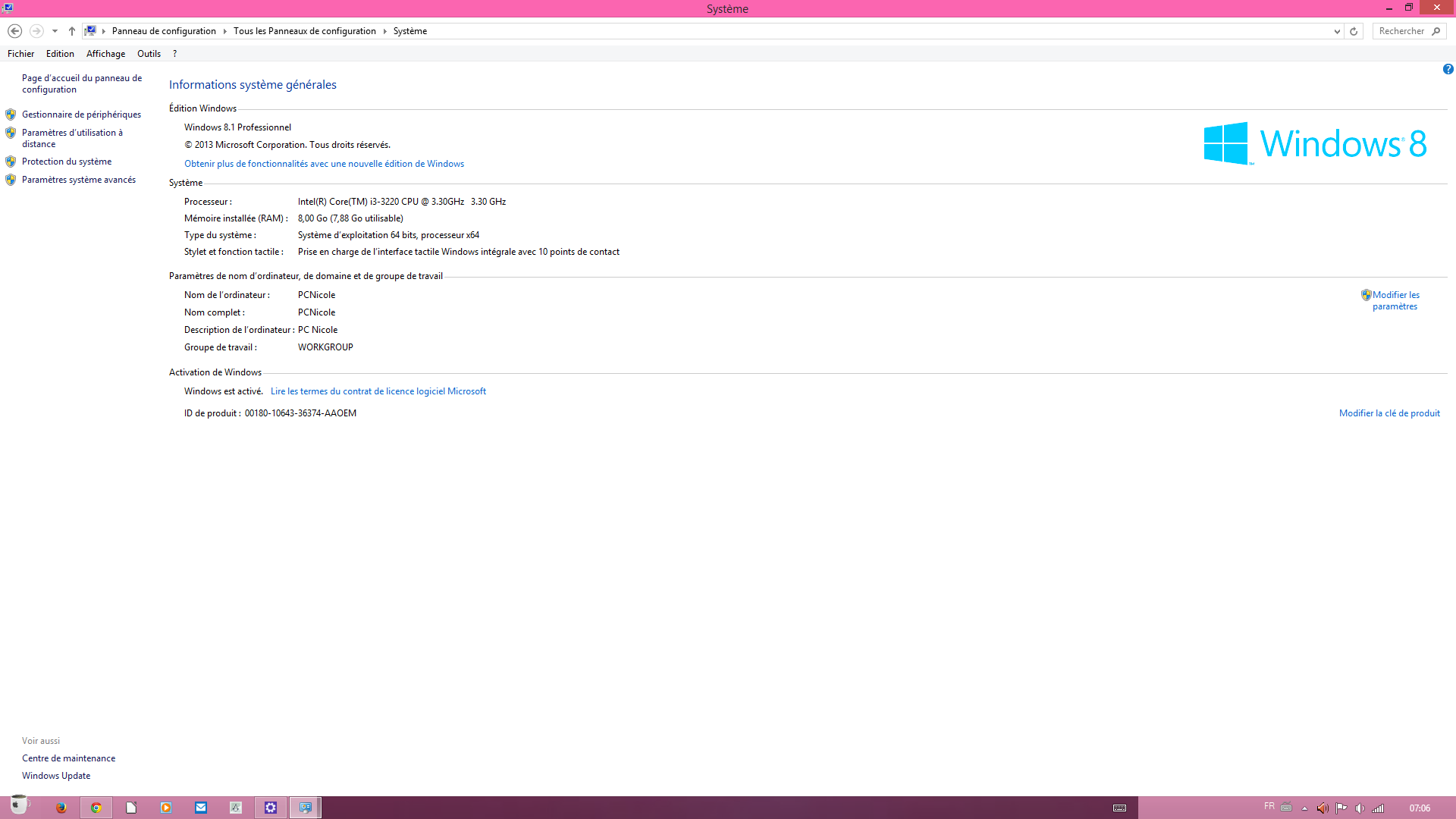Read Microsoft license terms link

pos(378,391)
